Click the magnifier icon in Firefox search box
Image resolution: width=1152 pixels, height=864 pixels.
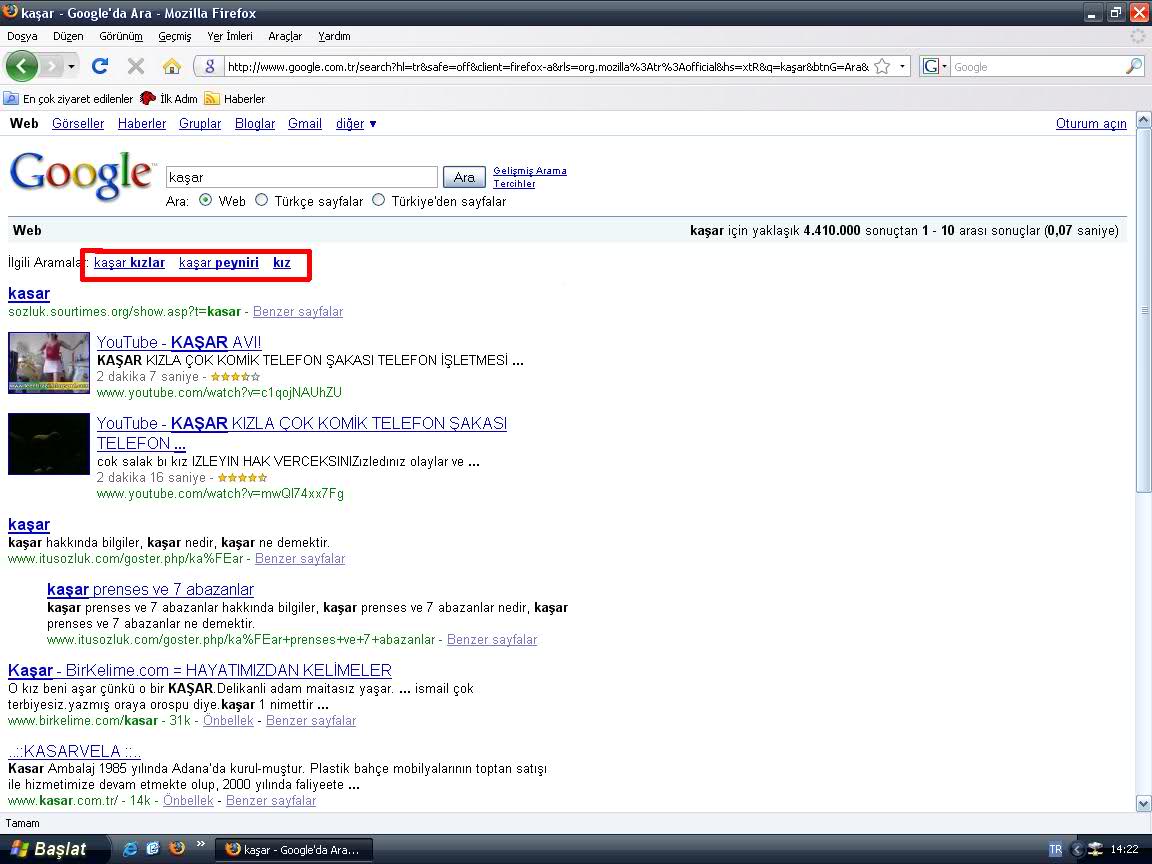coord(1134,66)
